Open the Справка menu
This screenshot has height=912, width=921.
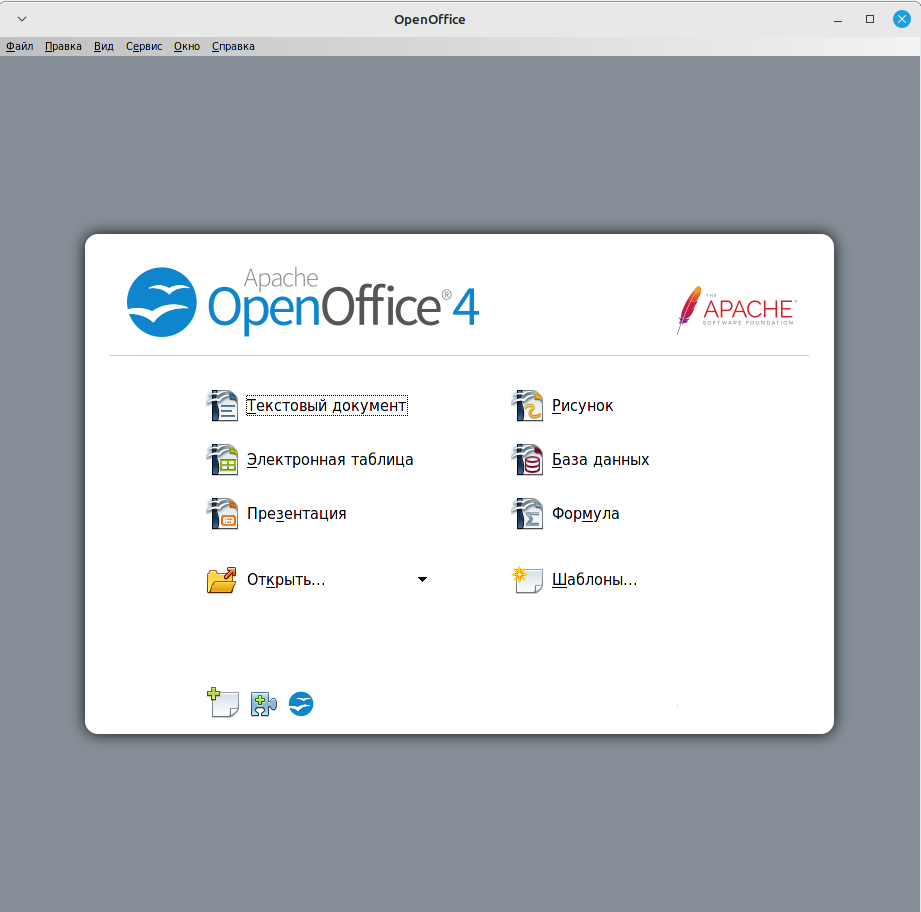click(x=232, y=46)
